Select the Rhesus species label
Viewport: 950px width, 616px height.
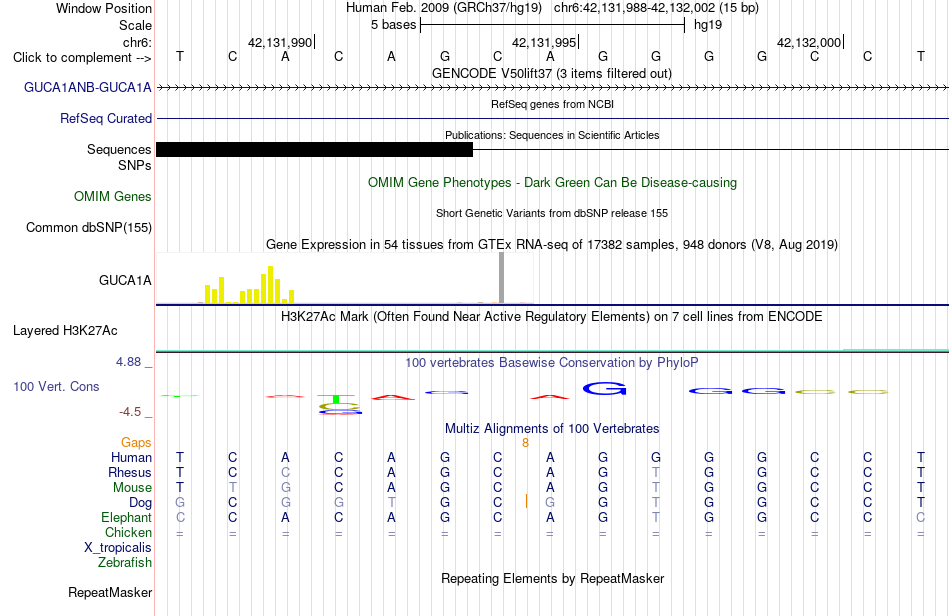pos(130,472)
